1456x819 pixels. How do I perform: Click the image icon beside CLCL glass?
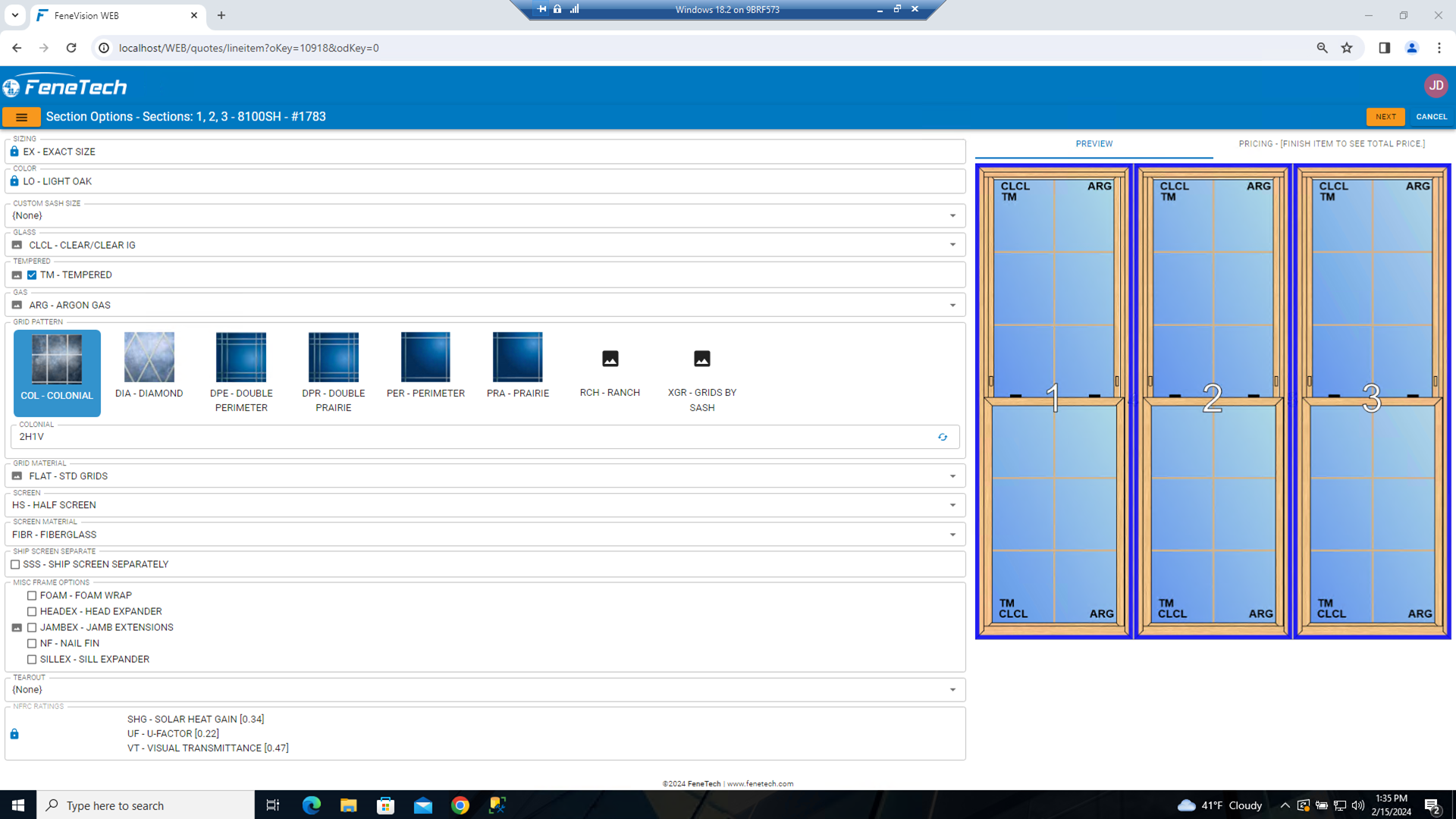click(x=17, y=245)
